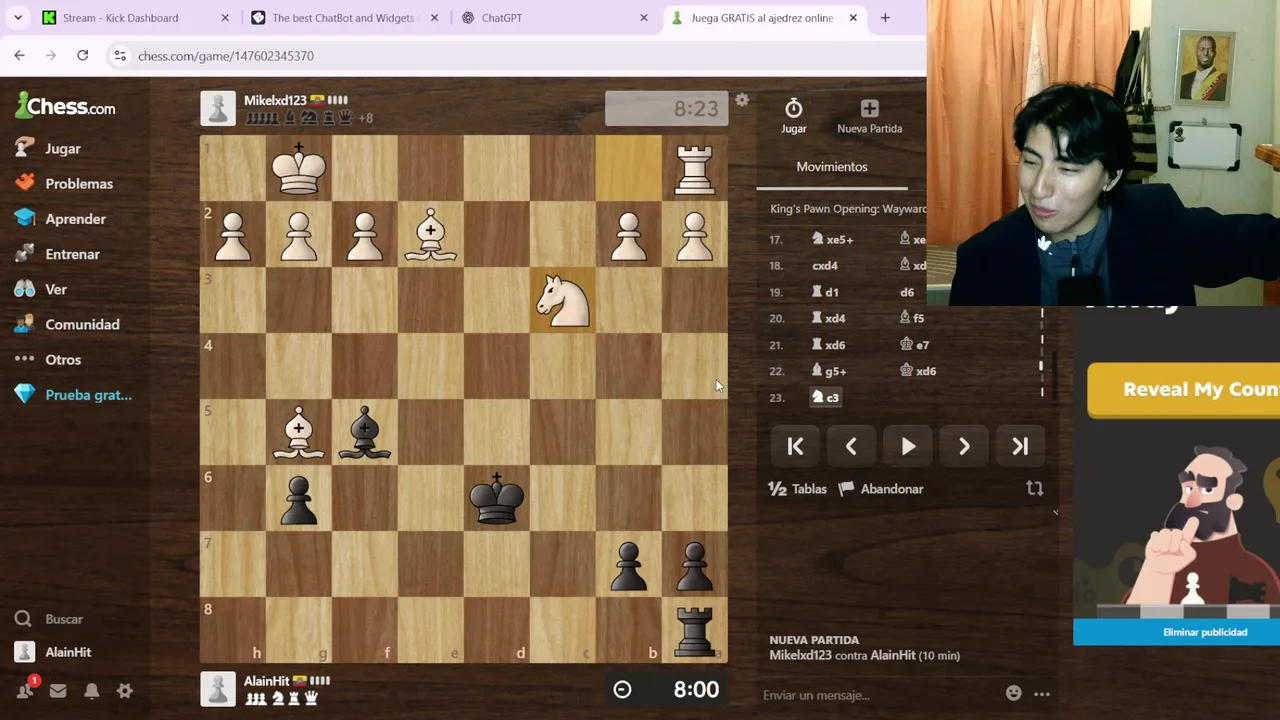1280x720 pixels.
Task: Switch to the Movimientos tab
Action: click(832, 167)
